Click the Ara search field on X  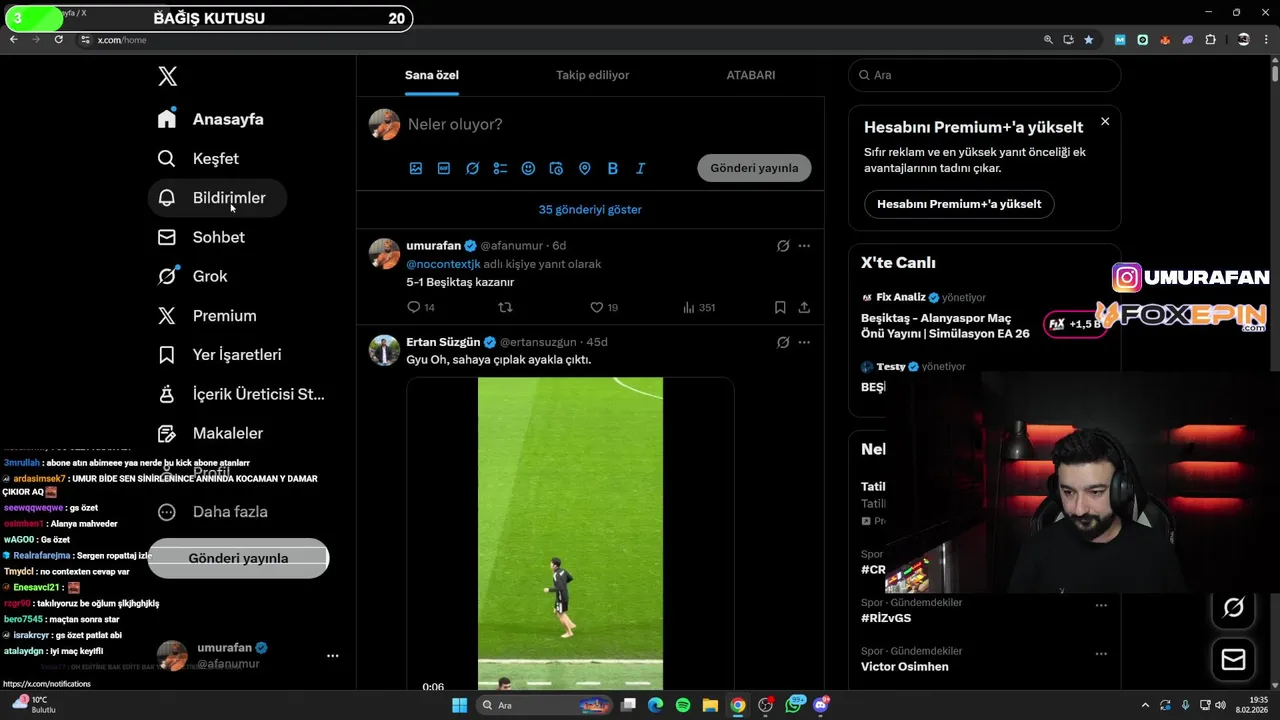pyautogui.click(x=984, y=75)
